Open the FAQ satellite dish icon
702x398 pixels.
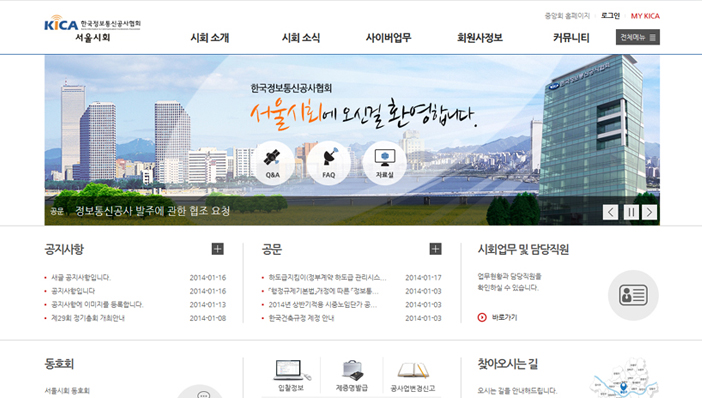coord(329,163)
